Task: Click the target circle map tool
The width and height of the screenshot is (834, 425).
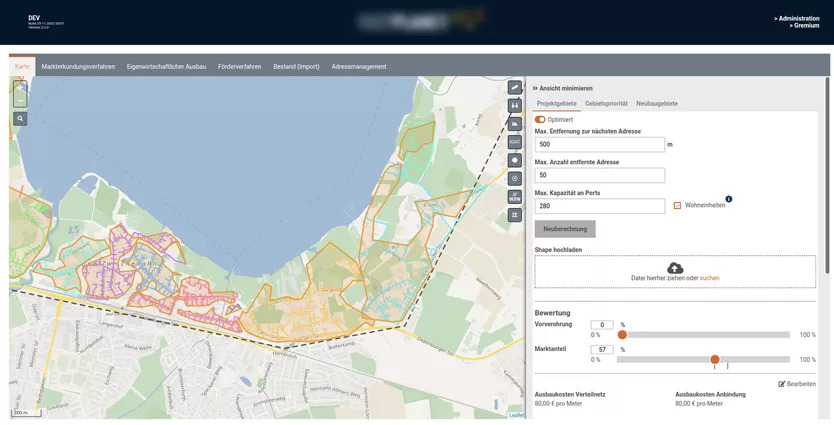Action: [515, 178]
